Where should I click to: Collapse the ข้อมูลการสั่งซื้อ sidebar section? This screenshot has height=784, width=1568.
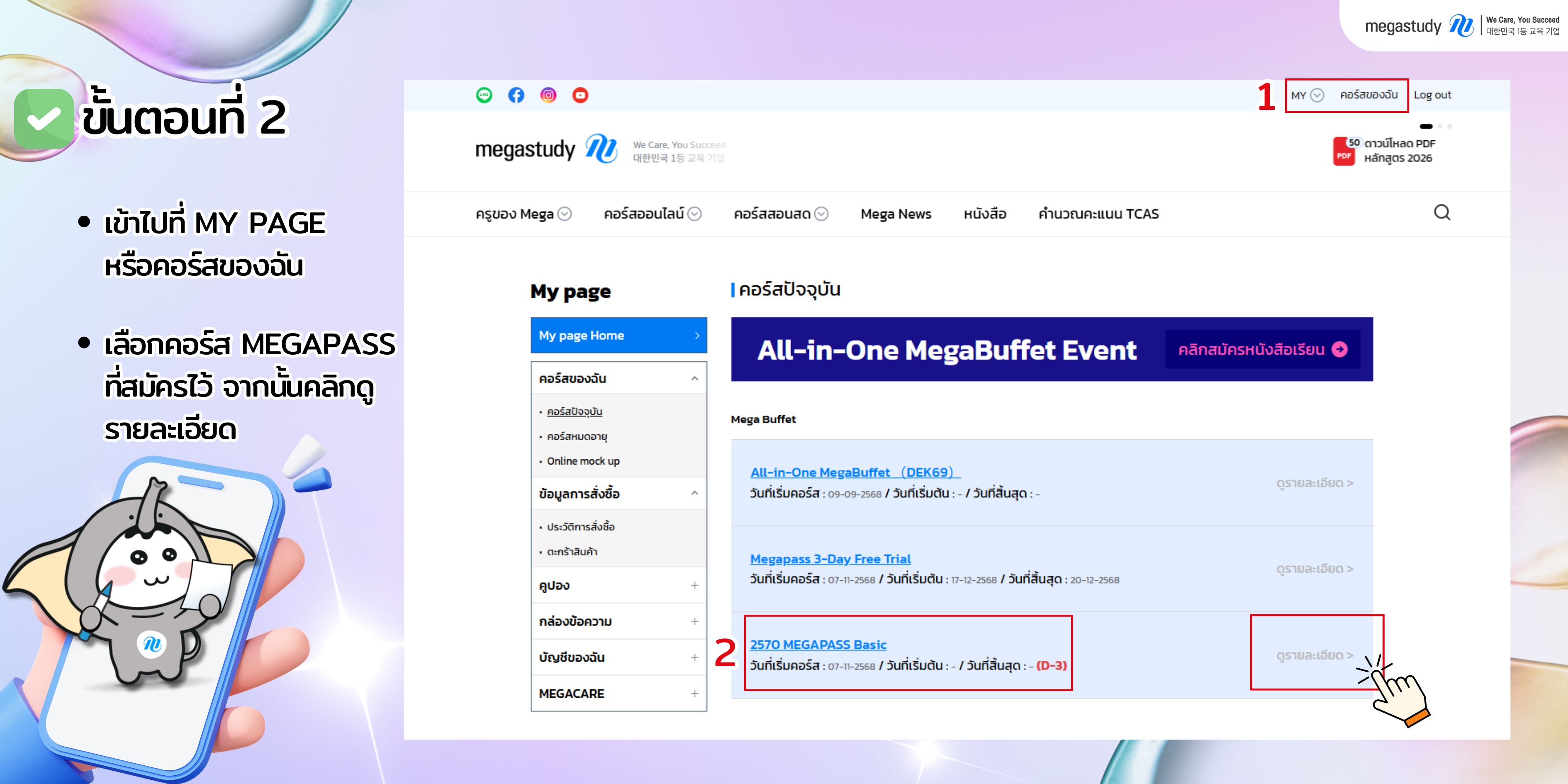click(x=694, y=494)
